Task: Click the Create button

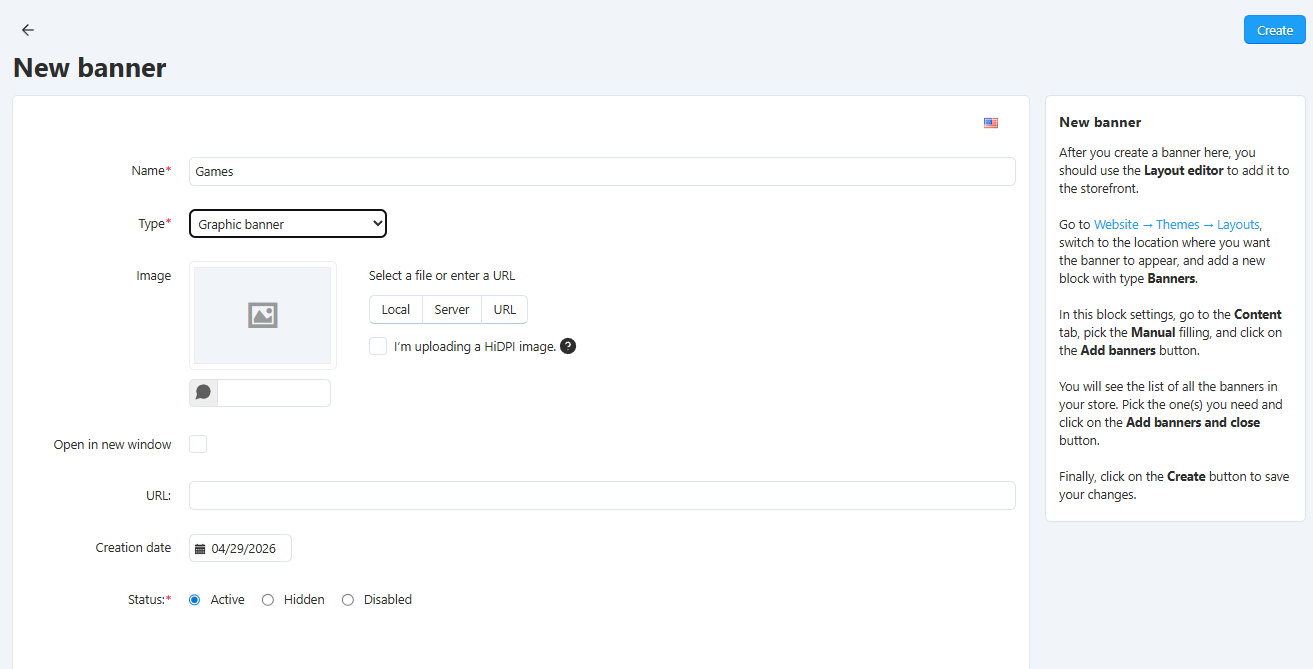Action: (x=1275, y=30)
